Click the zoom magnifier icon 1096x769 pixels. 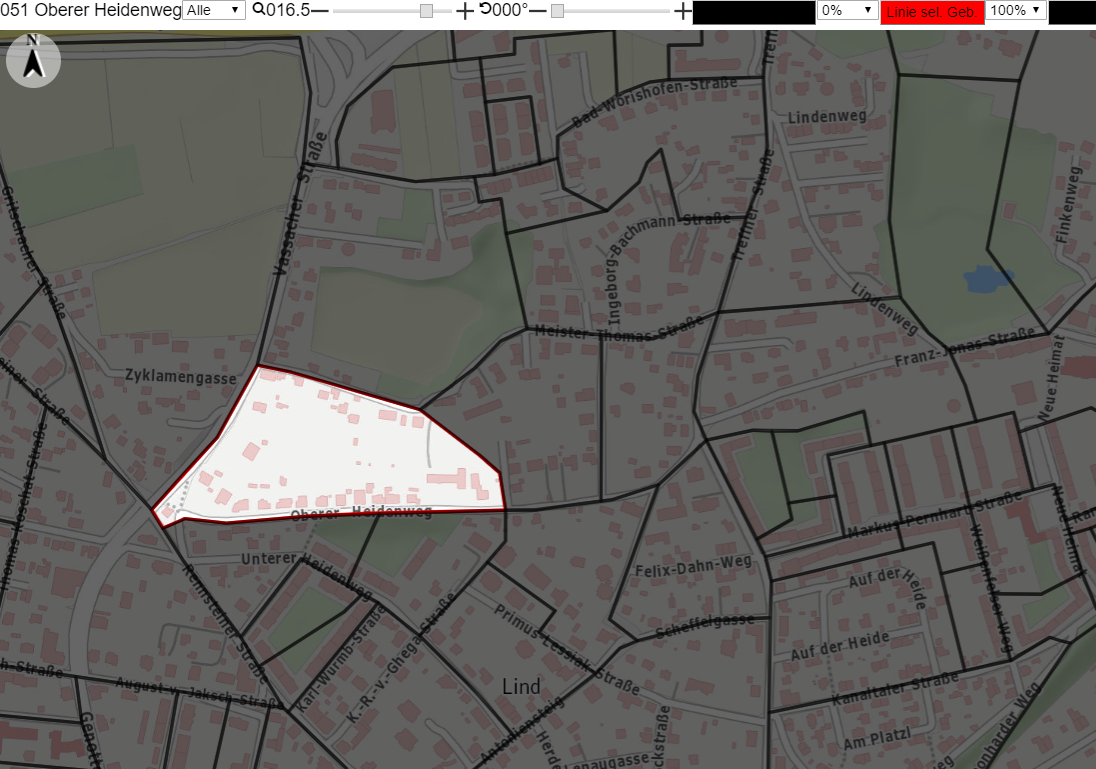click(x=259, y=10)
